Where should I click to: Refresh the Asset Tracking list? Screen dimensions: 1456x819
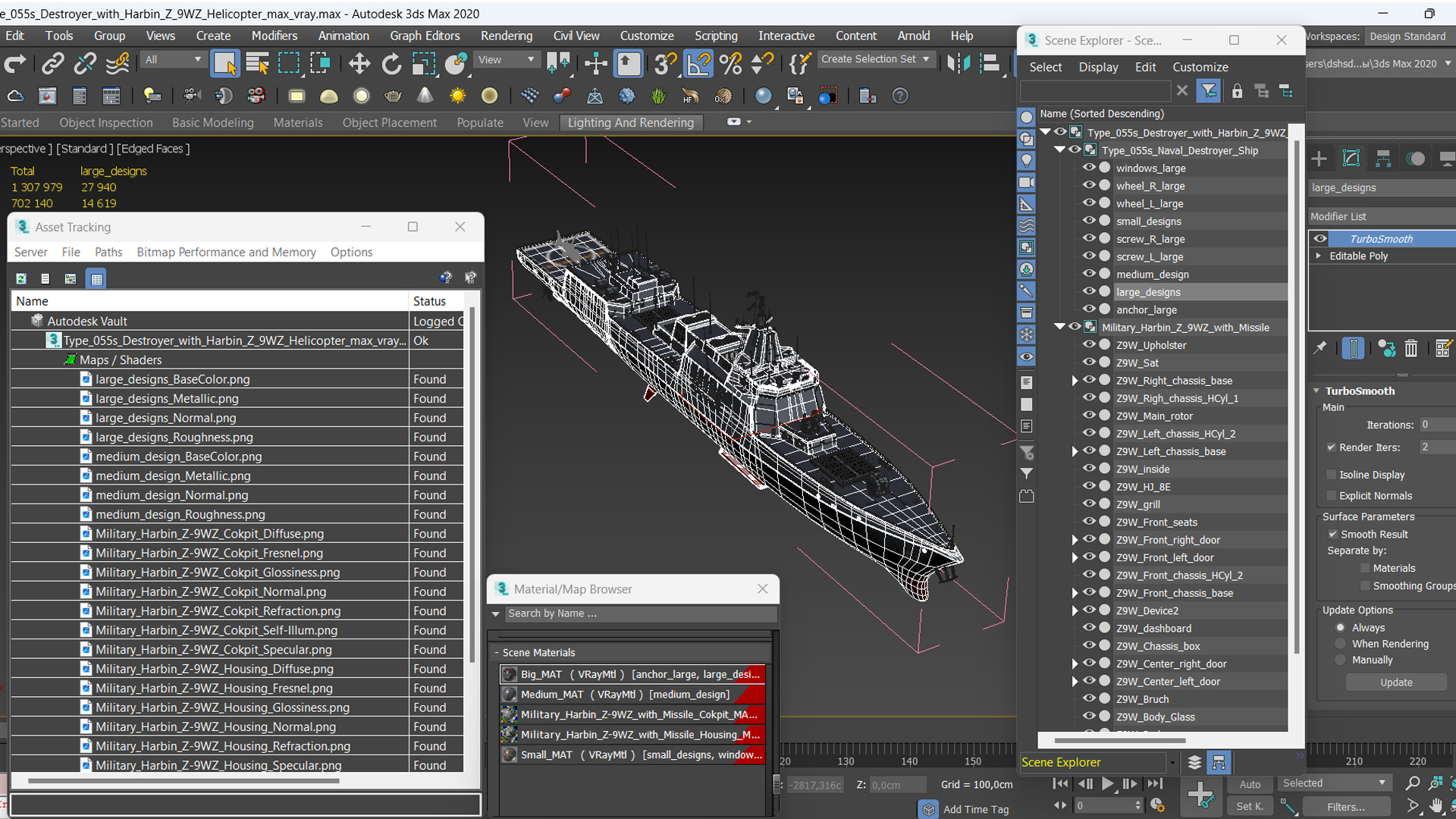coord(21,278)
